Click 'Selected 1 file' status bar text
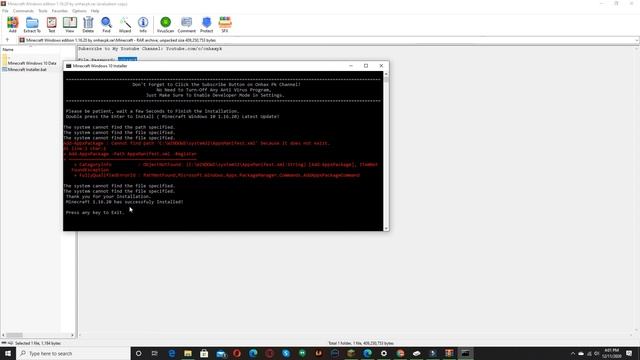Image resolution: width=640 pixels, height=360 pixels. (38, 343)
